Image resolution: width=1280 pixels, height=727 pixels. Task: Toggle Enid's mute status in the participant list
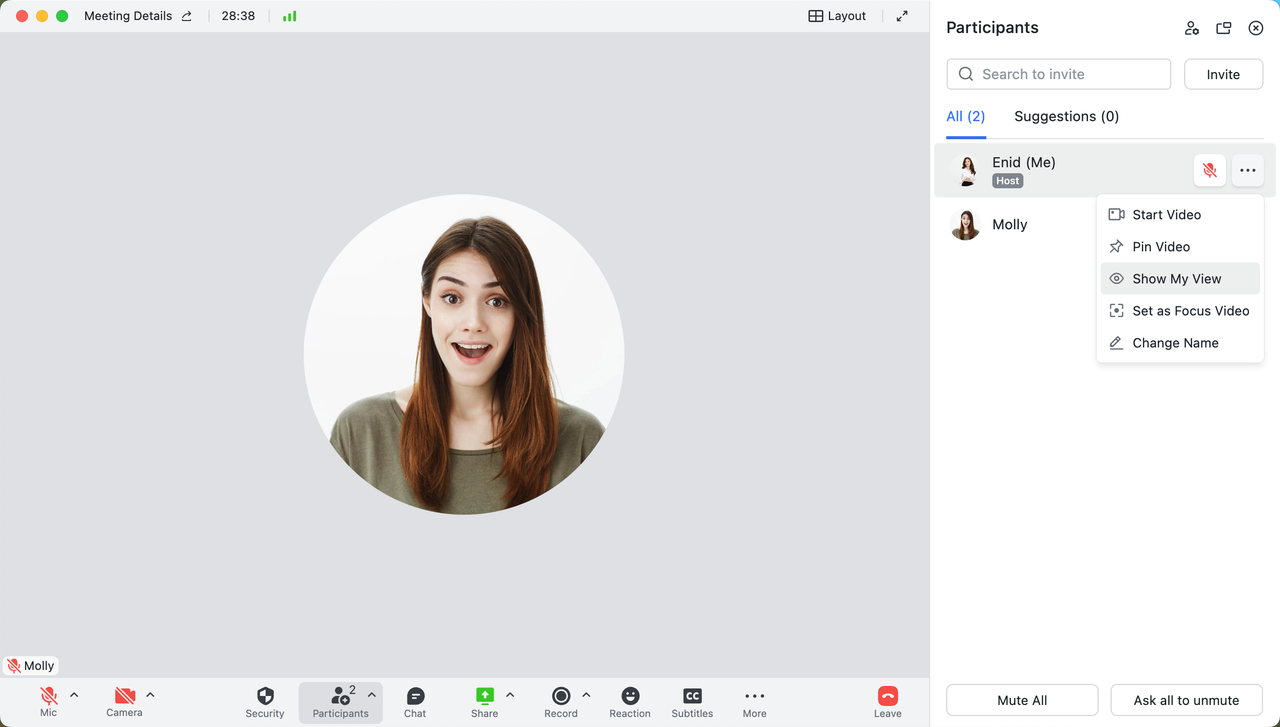point(1209,170)
